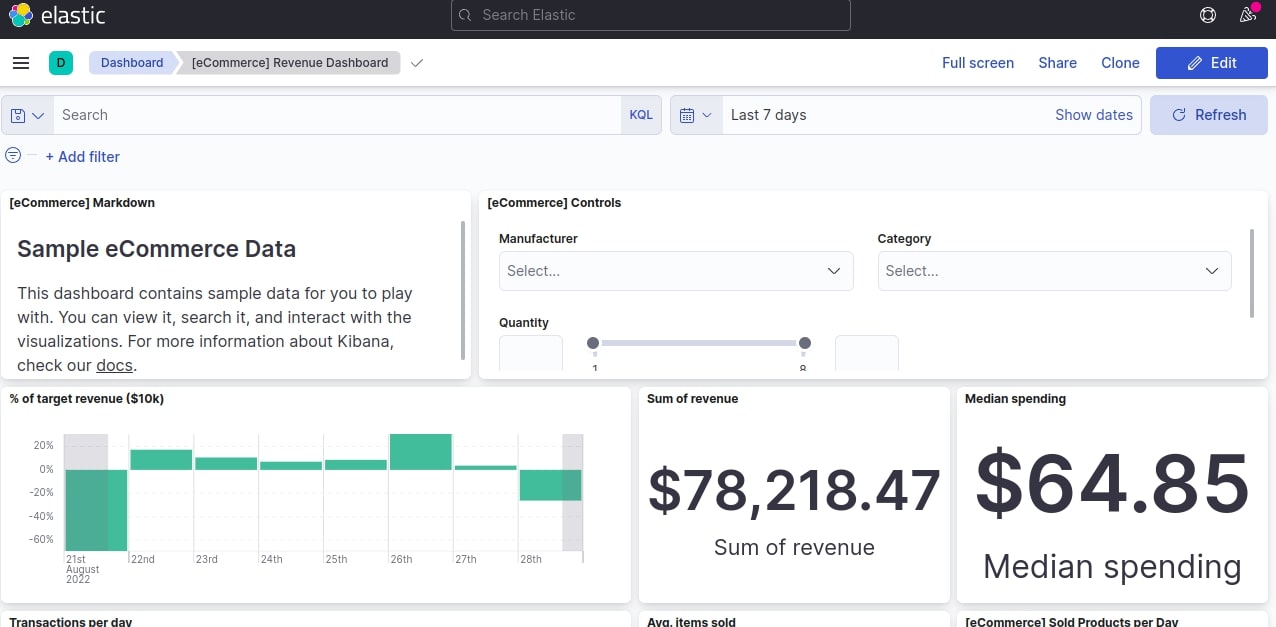Click '[eCommerce] Controls' panel title
The image size is (1276, 627).
(x=554, y=203)
